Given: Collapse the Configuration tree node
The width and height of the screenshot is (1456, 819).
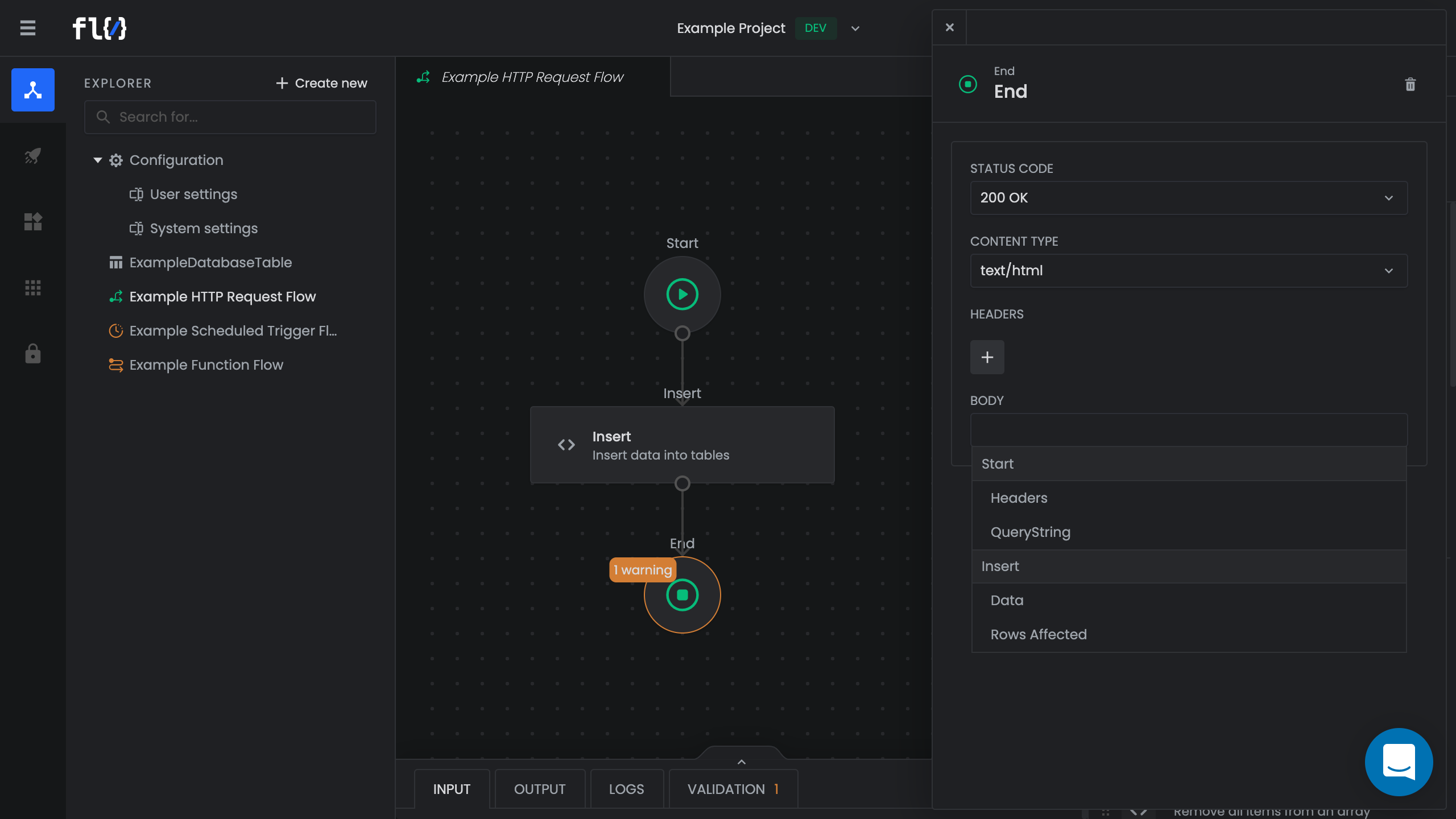Looking at the screenshot, I should (98, 160).
